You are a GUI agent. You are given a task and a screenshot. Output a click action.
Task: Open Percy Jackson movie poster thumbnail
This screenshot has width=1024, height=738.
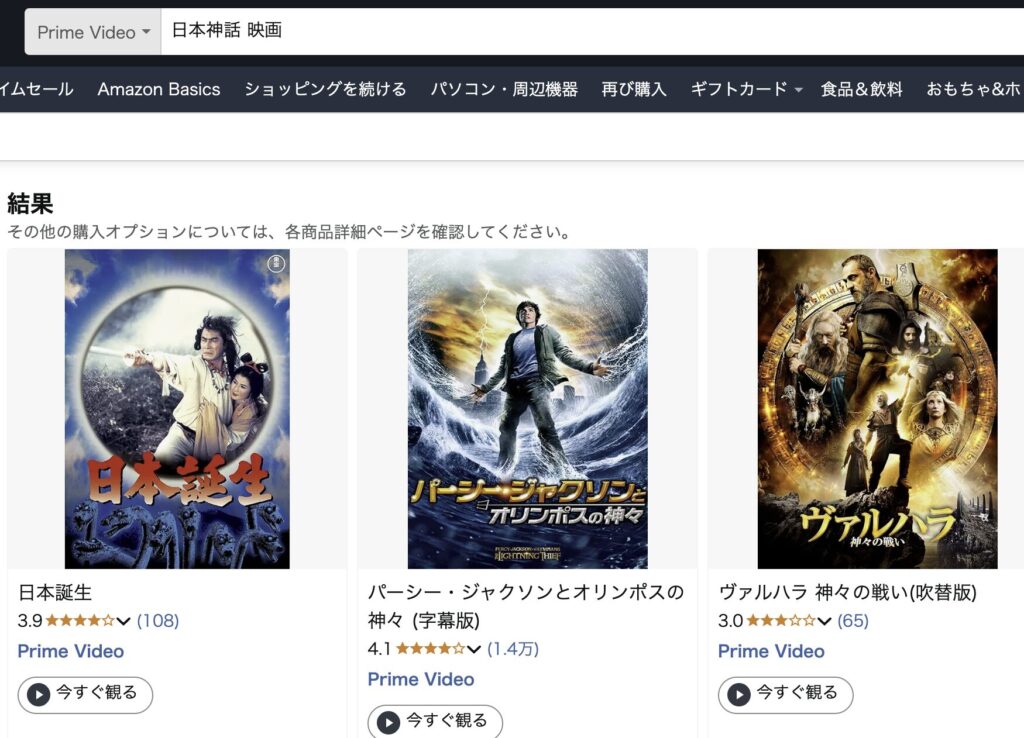tap(528, 409)
